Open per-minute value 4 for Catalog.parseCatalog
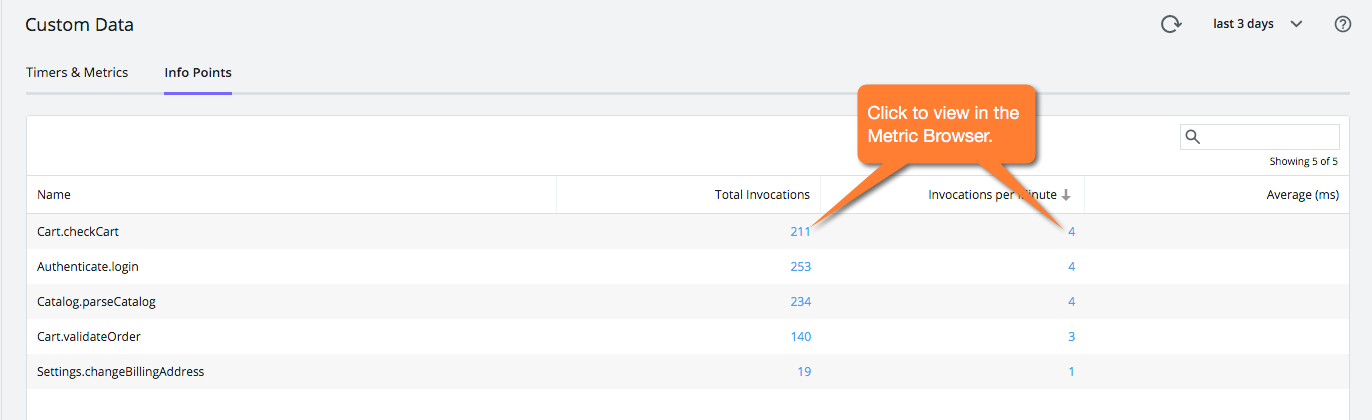The width and height of the screenshot is (1372, 420). pyautogui.click(x=1071, y=301)
